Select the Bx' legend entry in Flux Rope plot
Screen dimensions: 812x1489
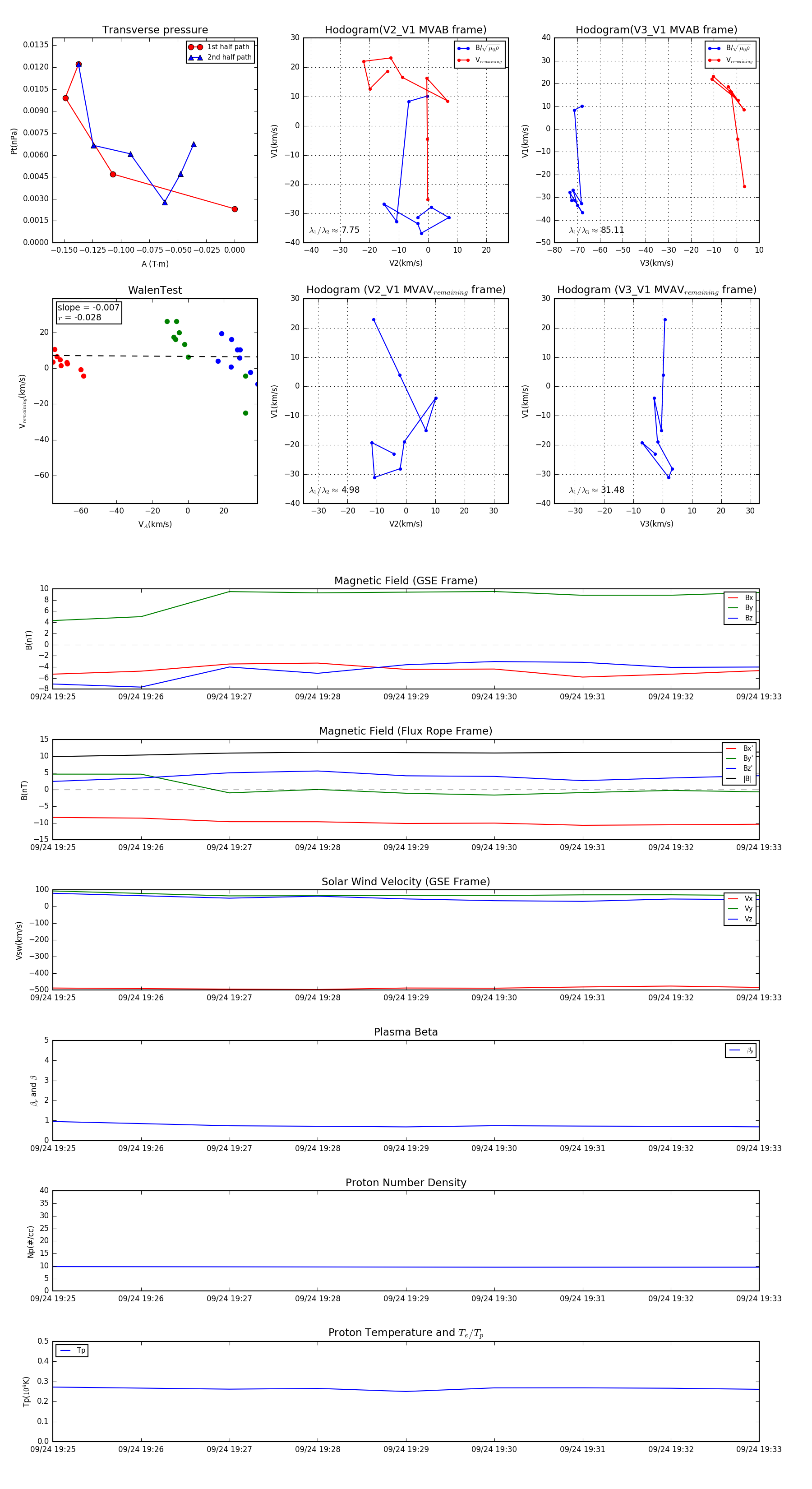(740, 749)
